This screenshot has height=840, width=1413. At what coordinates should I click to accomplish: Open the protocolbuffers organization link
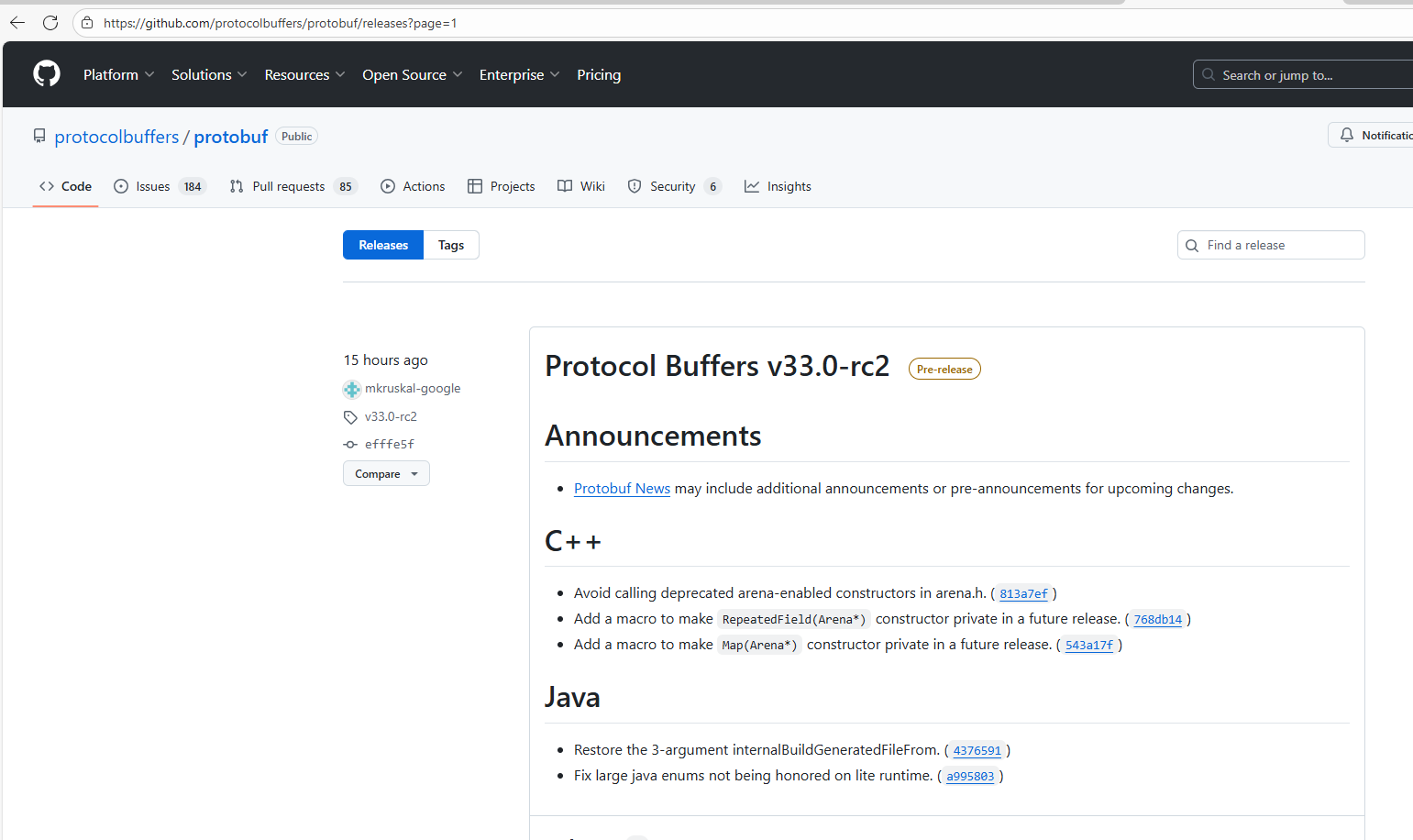click(x=116, y=137)
